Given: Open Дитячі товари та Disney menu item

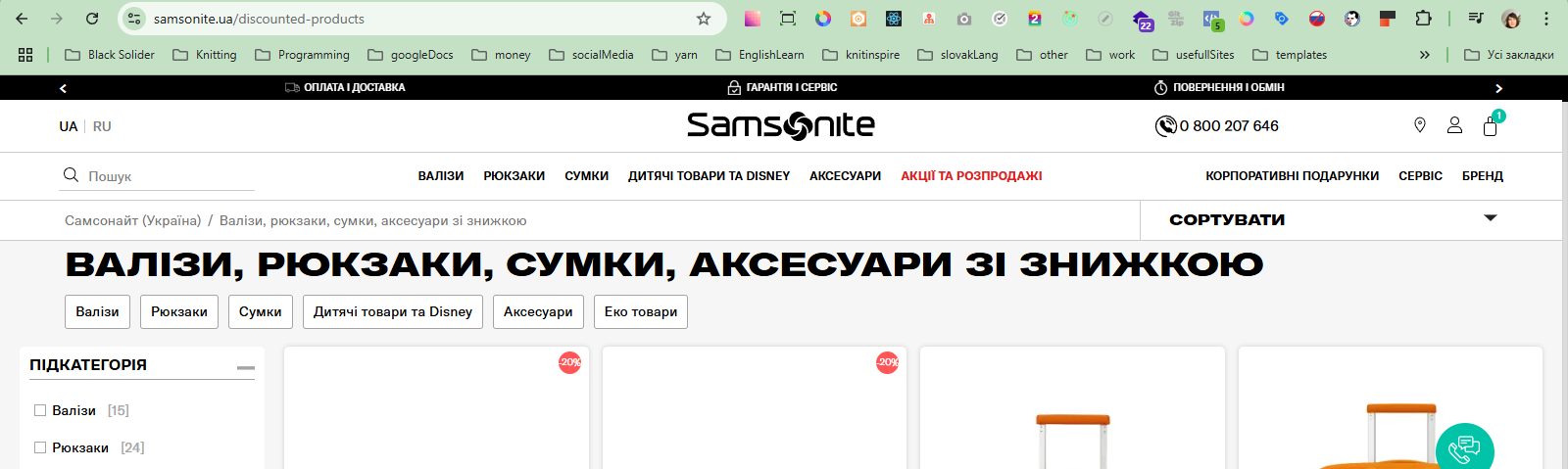Looking at the screenshot, I should (x=709, y=176).
